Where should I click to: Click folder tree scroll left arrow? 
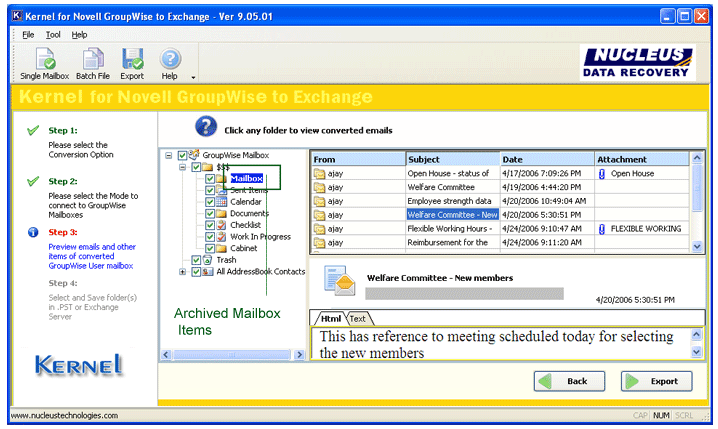(166, 355)
